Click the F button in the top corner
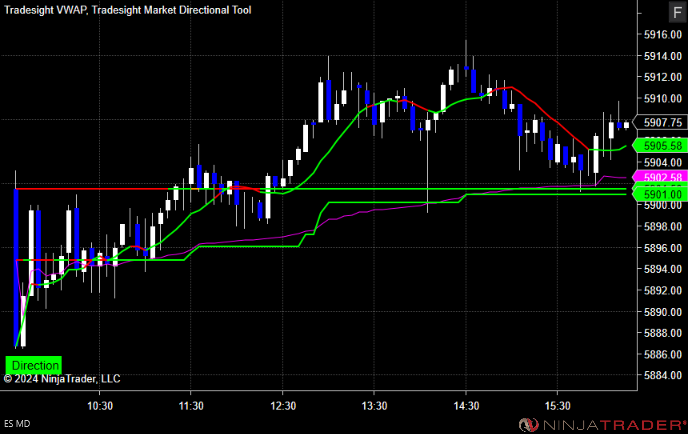The width and height of the screenshot is (688, 434). 678,12
